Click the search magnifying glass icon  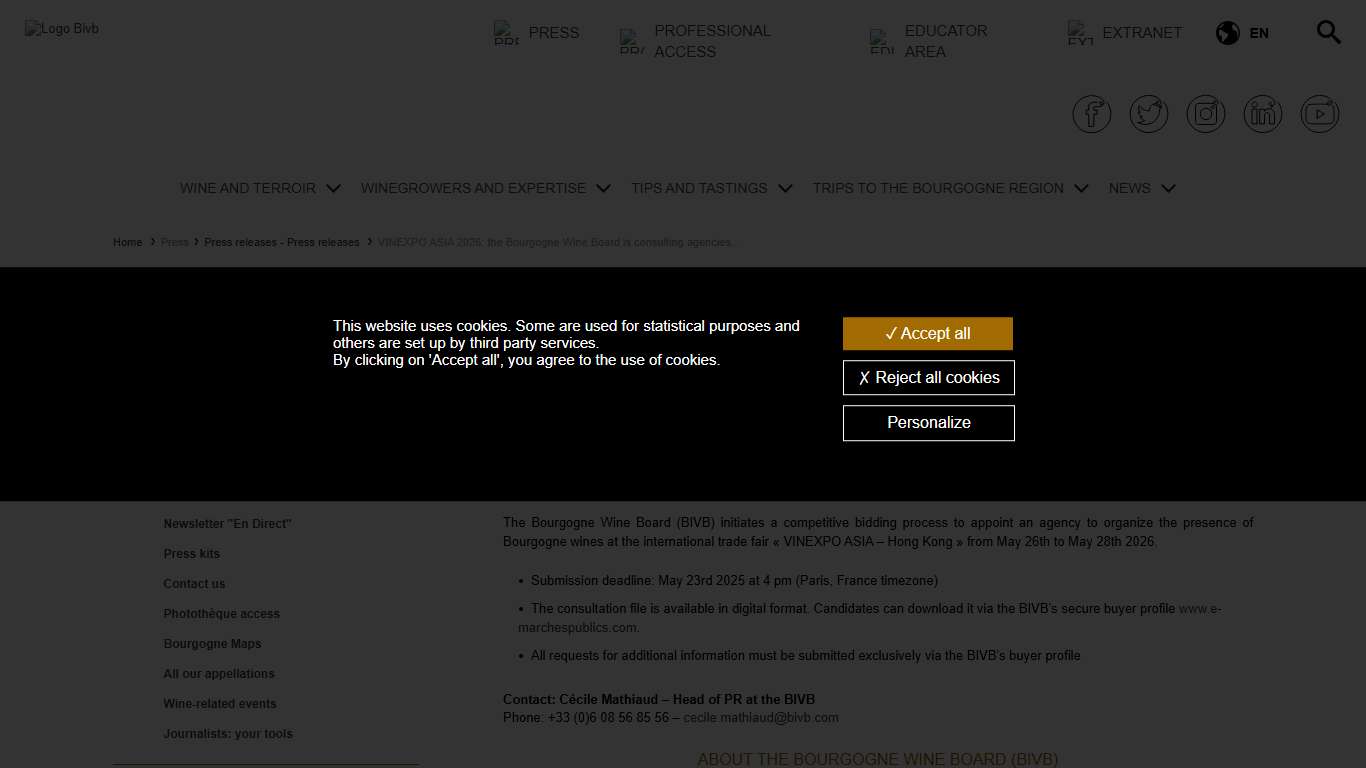[x=1328, y=33]
